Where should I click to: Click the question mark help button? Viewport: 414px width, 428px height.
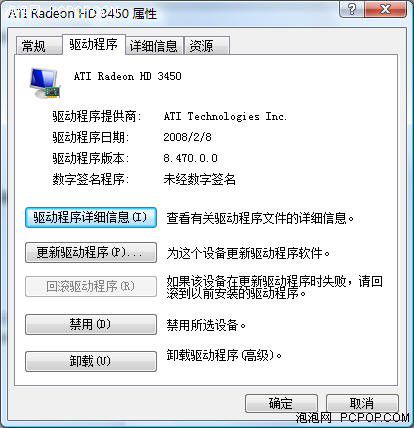pos(352,9)
